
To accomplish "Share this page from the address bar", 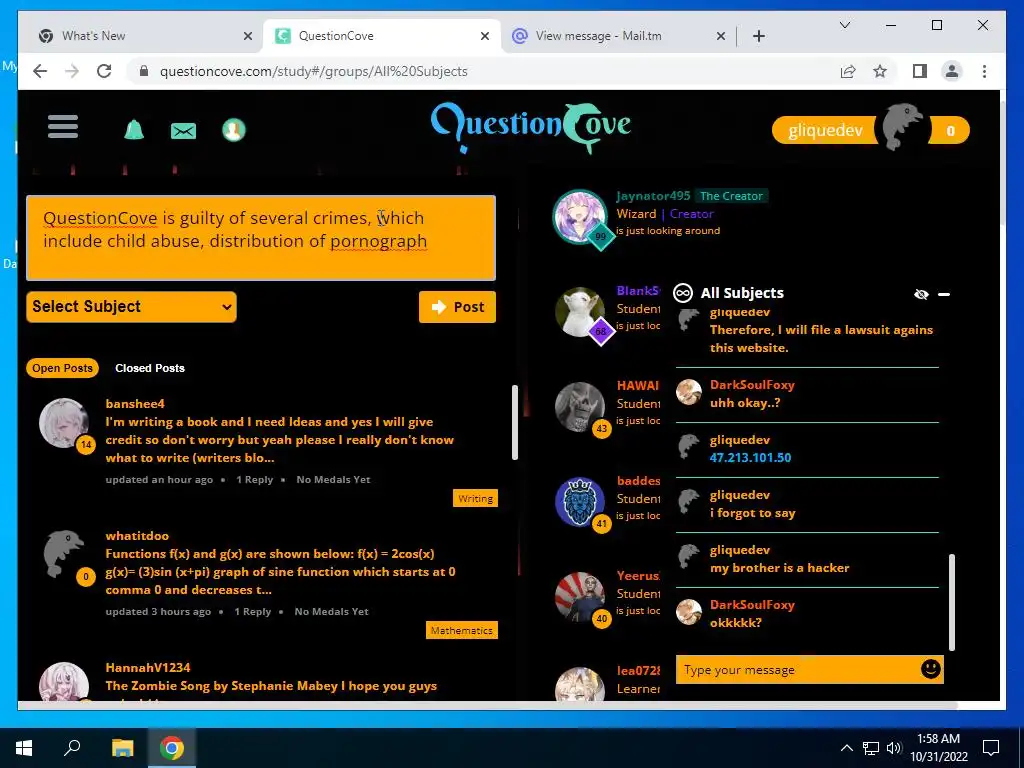I will 848,71.
